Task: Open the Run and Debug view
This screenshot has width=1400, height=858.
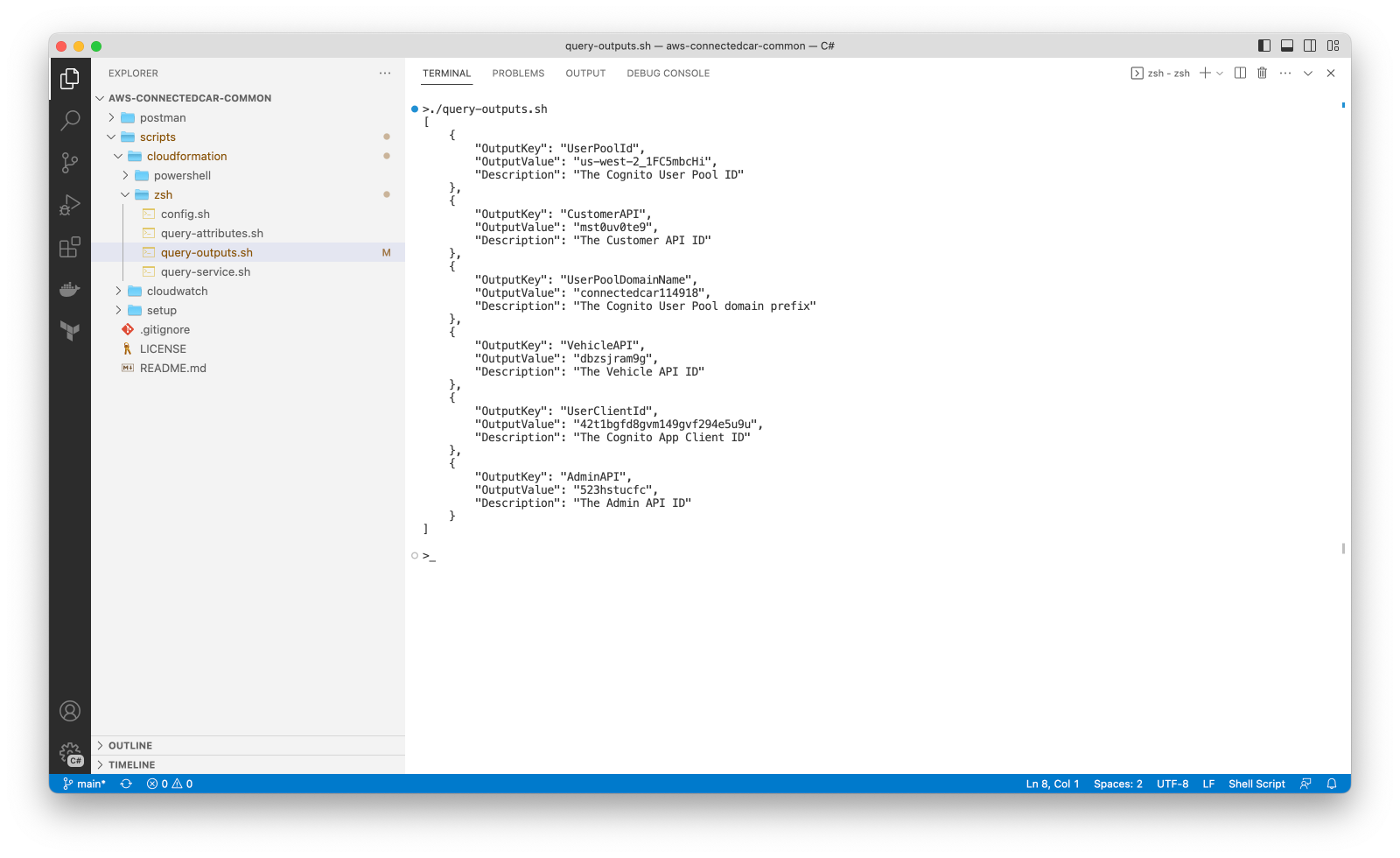Action: coord(70,205)
